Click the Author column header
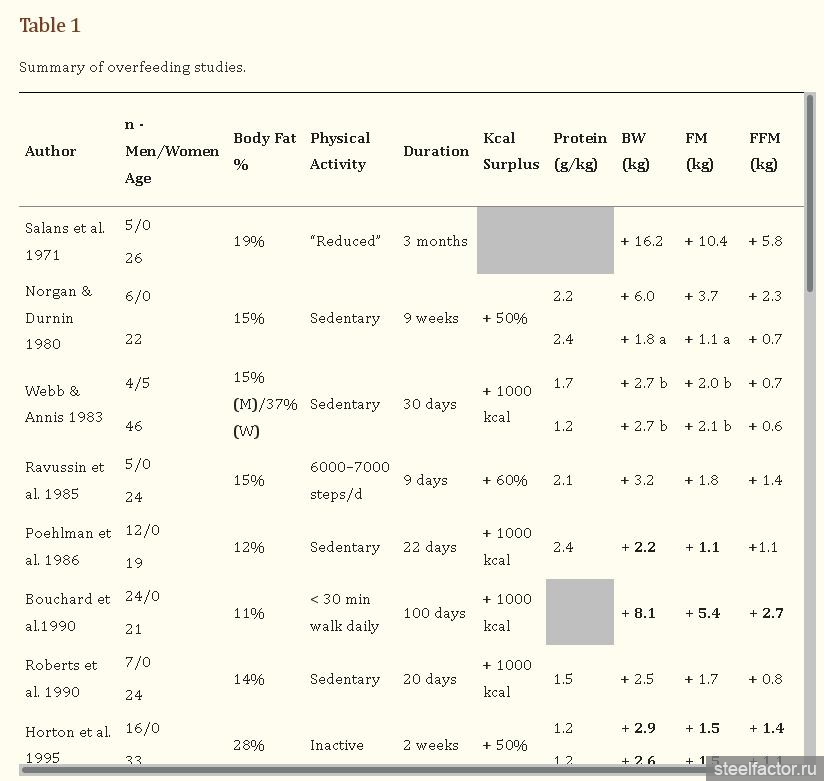Screen dimensions: 824x781 pos(50,151)
